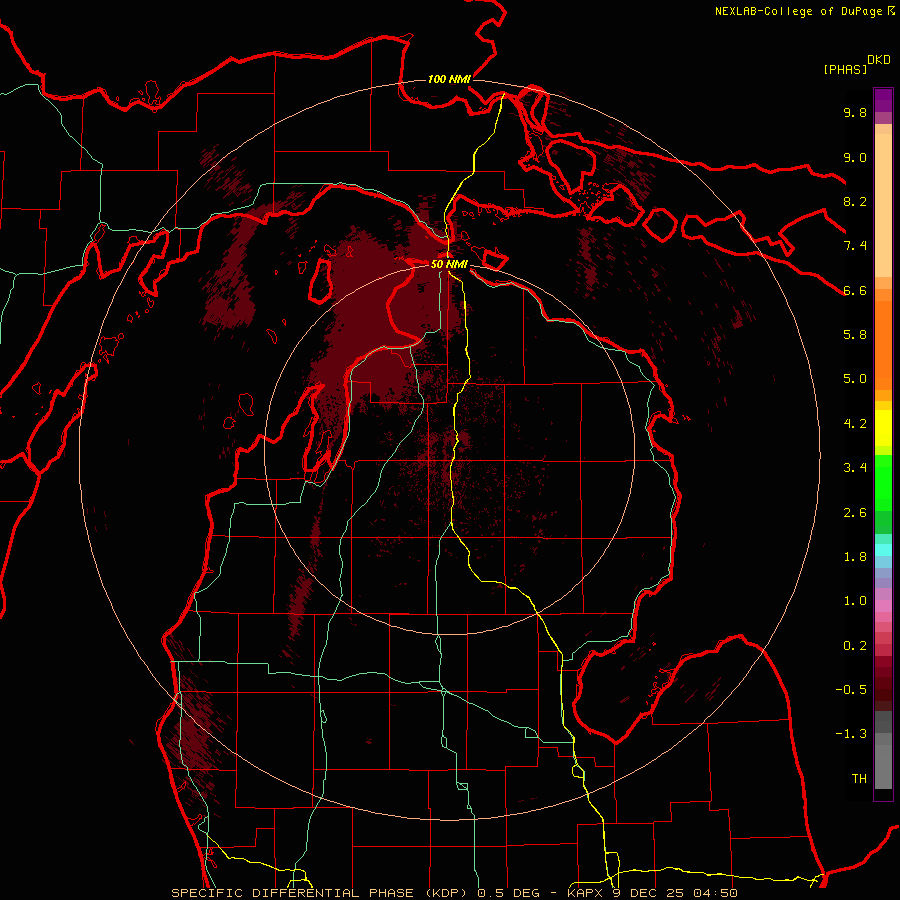
Task: Pick the purple top swatch of the color bar
Action: point(883,100)
